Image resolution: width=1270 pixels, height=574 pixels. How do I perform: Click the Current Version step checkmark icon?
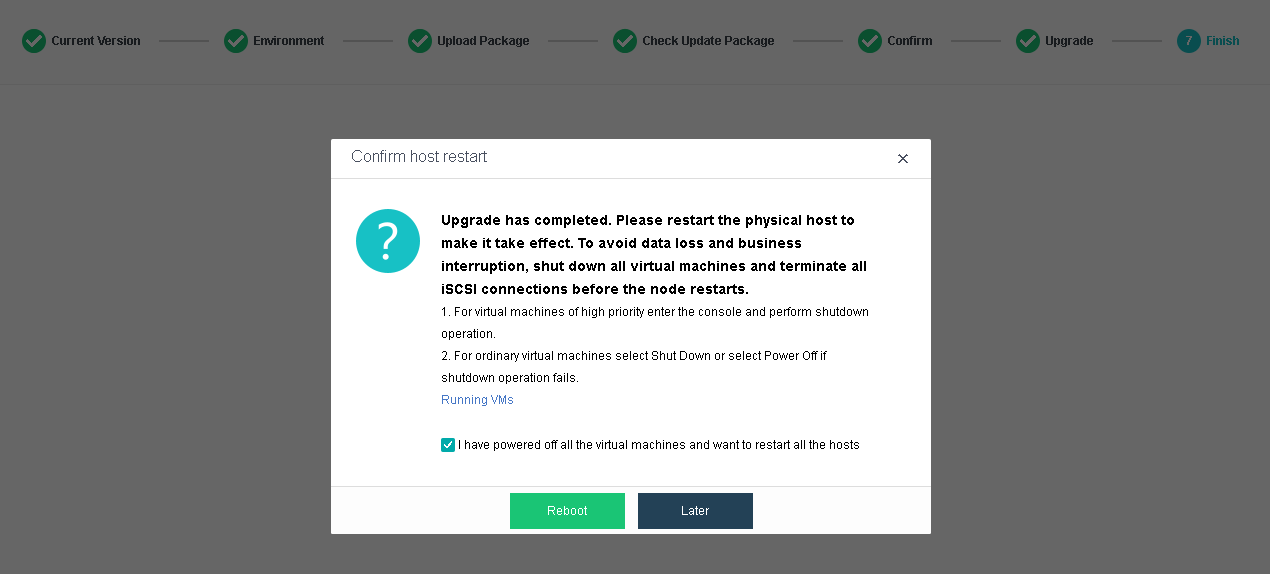point(34,41)
